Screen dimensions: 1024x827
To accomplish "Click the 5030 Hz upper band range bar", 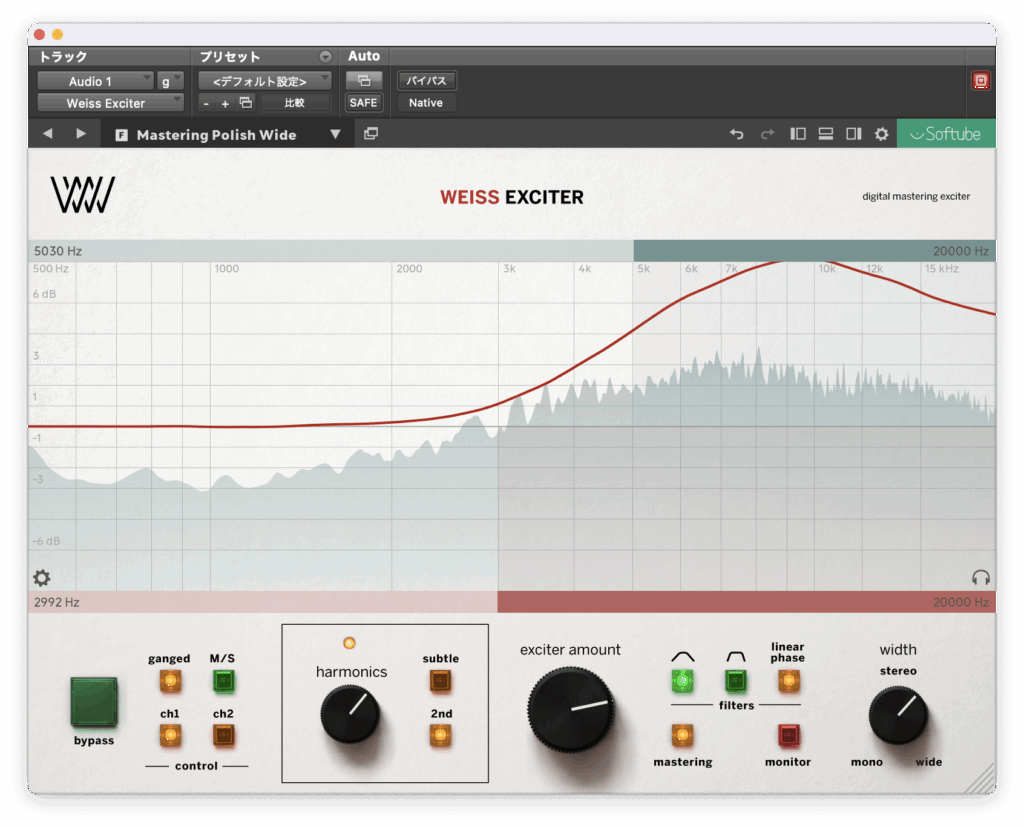I will [511, 251].
